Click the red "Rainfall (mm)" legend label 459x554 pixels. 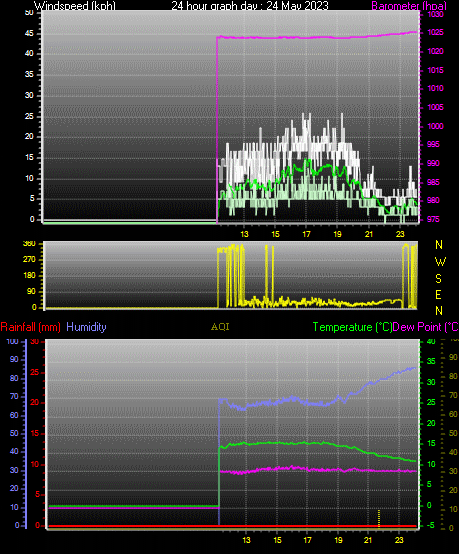[x=30, y=327]
